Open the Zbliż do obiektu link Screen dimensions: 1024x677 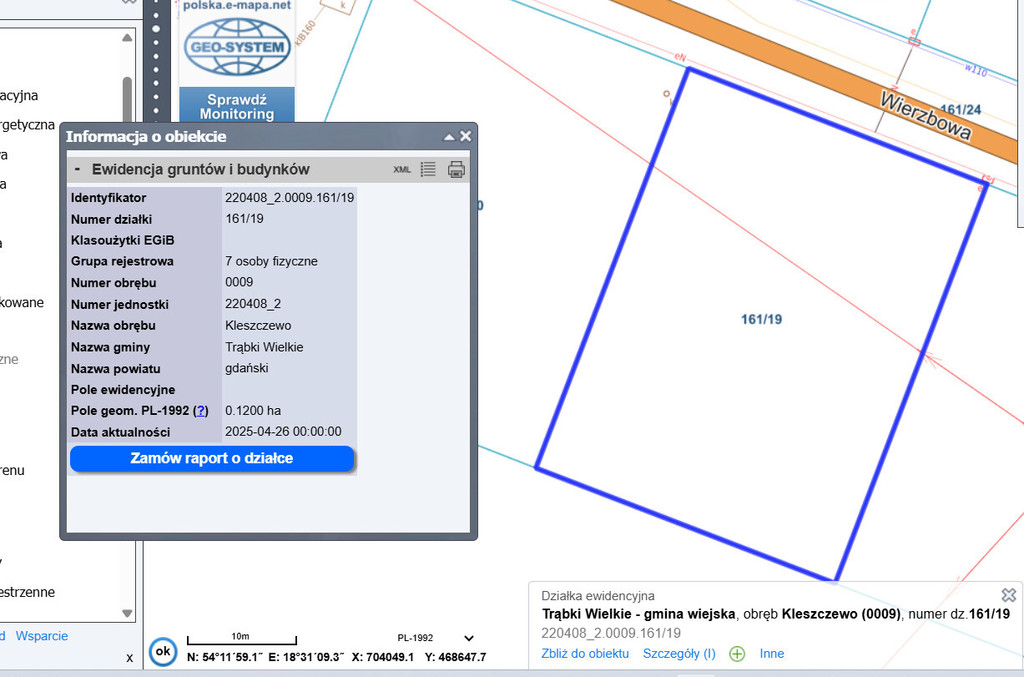tap(585, 654)
